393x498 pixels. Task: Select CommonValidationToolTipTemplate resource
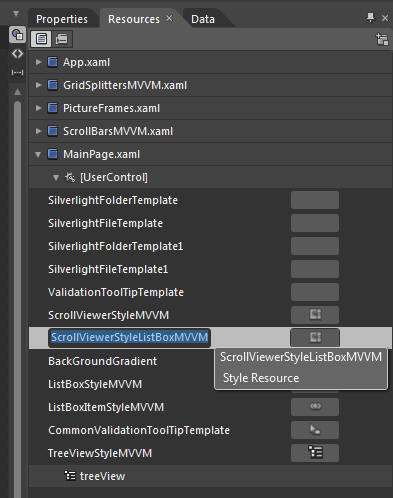(139, 430)
